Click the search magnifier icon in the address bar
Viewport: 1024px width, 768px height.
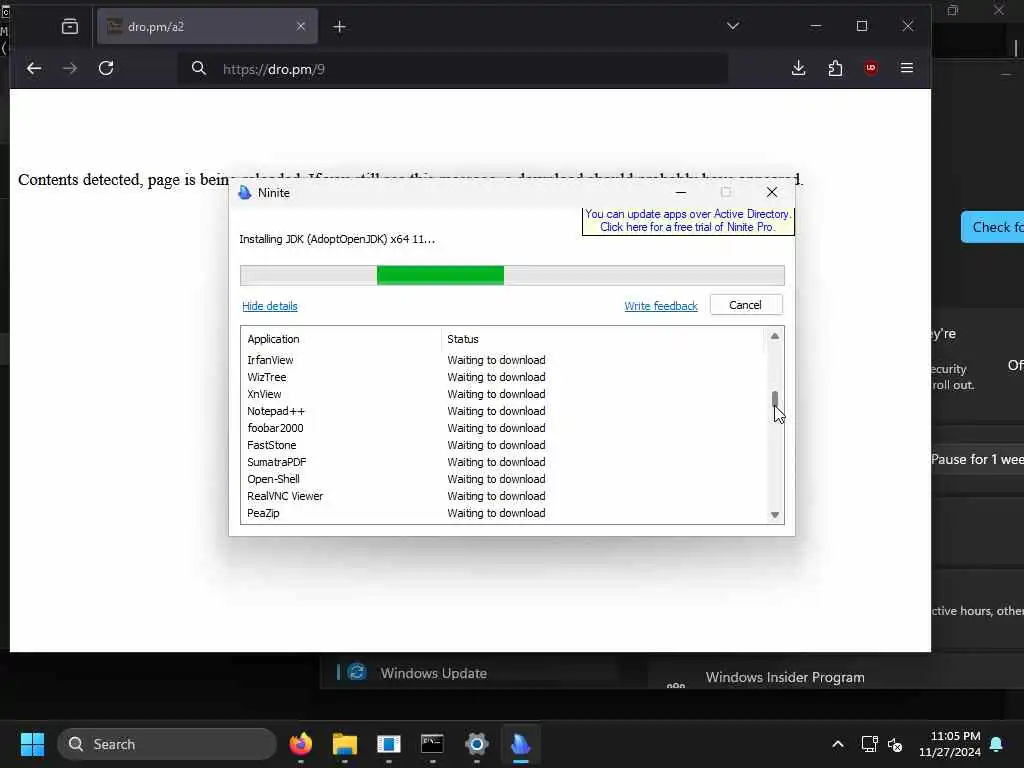click(199, 68)
